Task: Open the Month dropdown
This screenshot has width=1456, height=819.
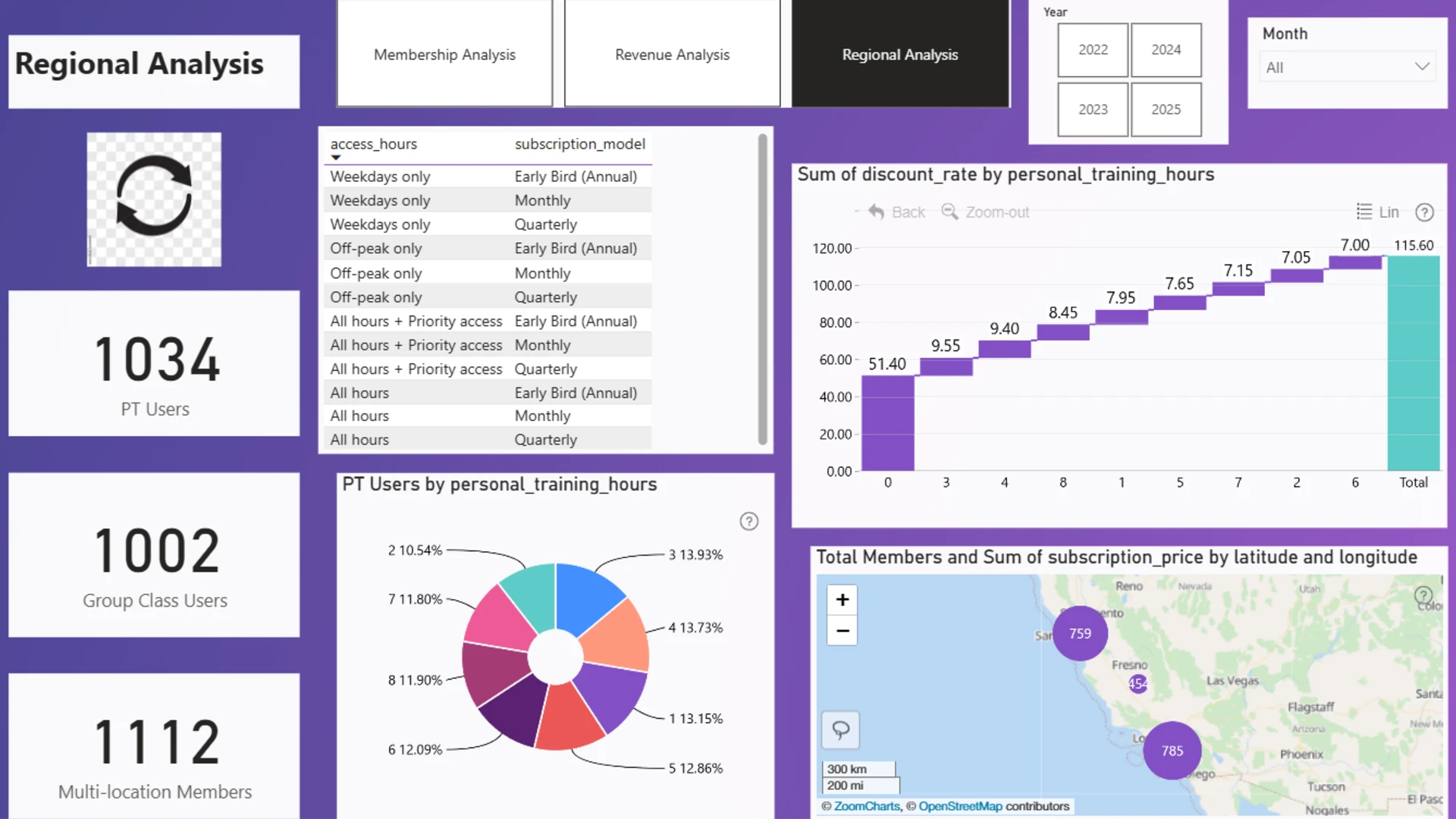Action: point(1347,67)
